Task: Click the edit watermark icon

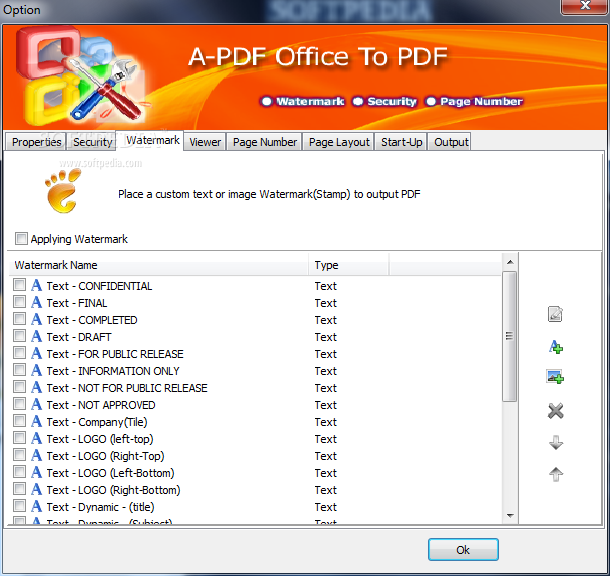Action: 555,314
